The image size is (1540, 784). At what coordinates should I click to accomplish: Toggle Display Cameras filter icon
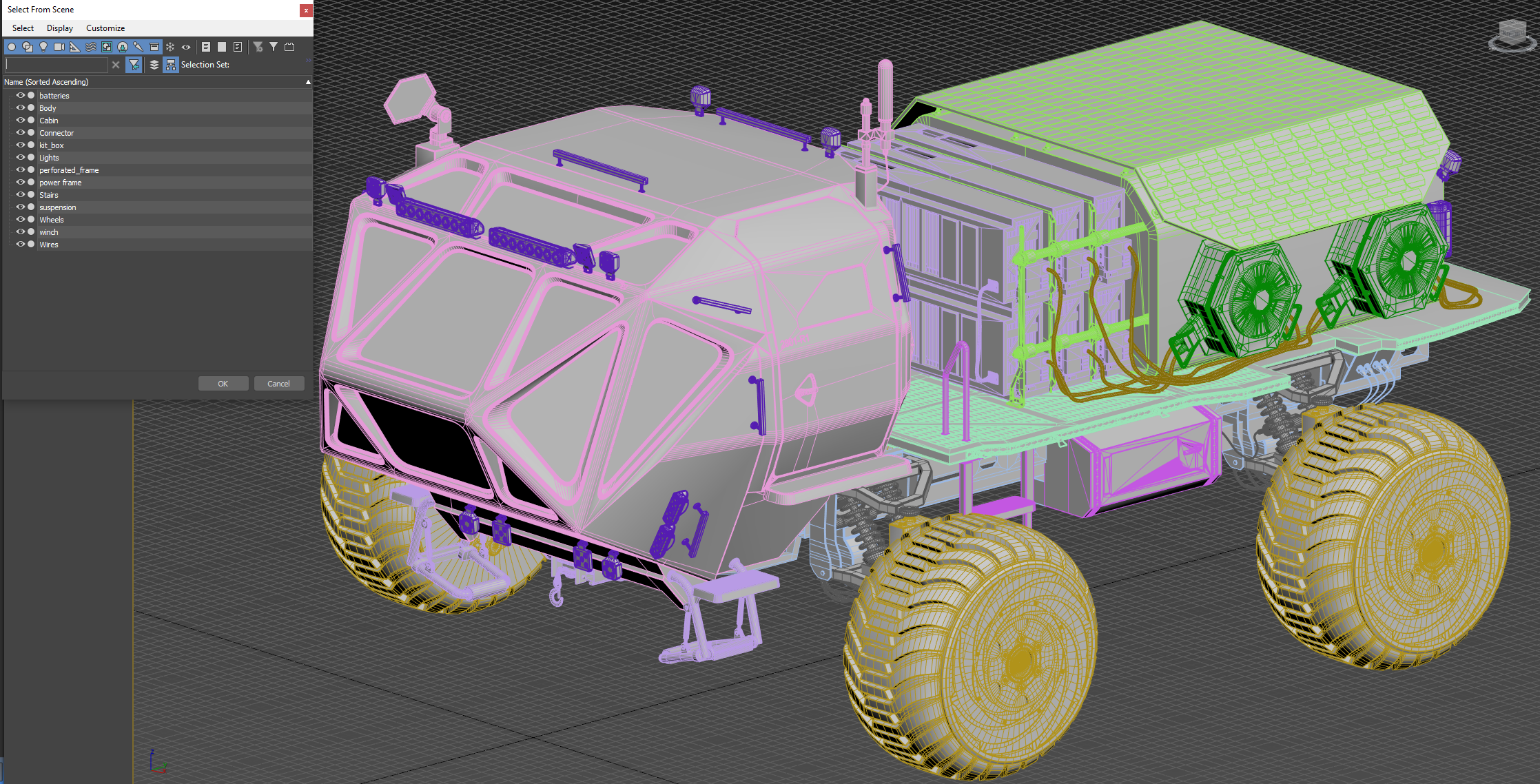(59, 47)
